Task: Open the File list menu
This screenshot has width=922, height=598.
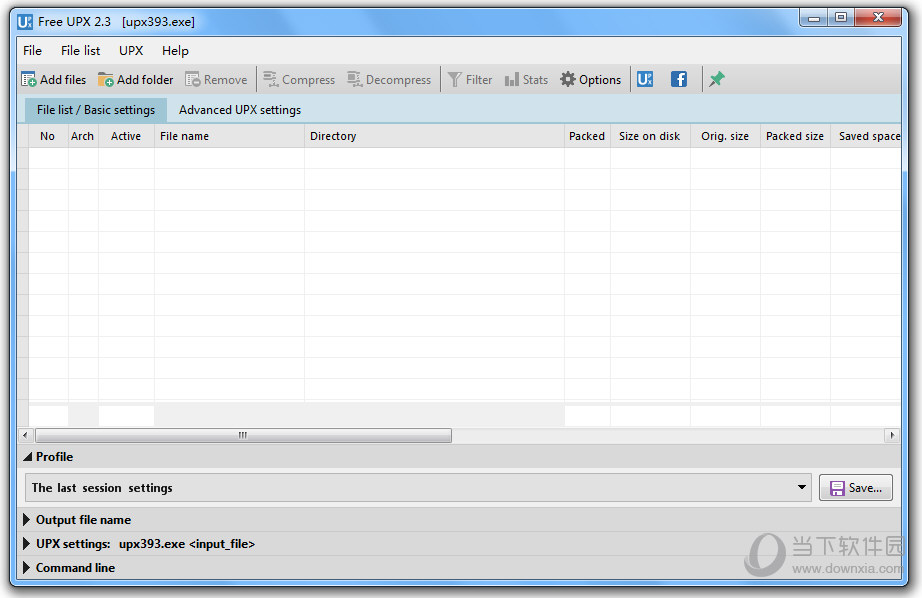Action: (x=81, y=51)
